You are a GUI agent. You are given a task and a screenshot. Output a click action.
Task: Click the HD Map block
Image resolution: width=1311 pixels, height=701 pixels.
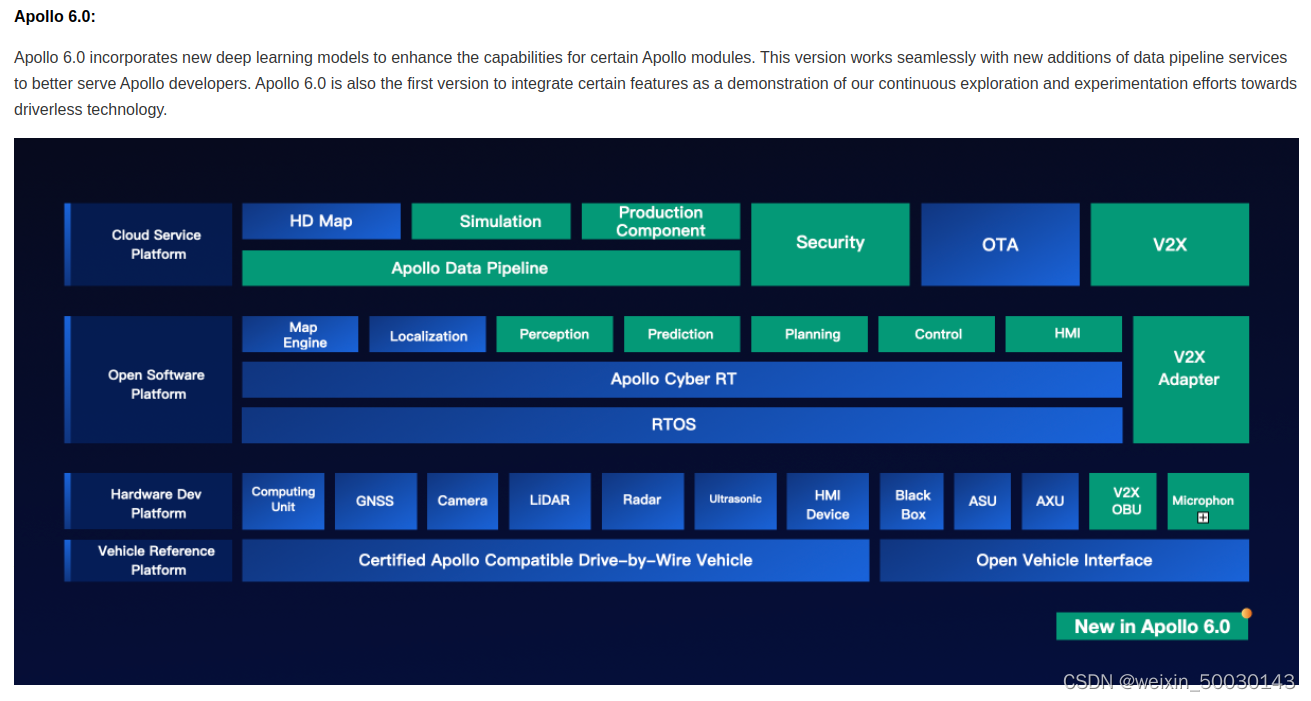[321, 221]
